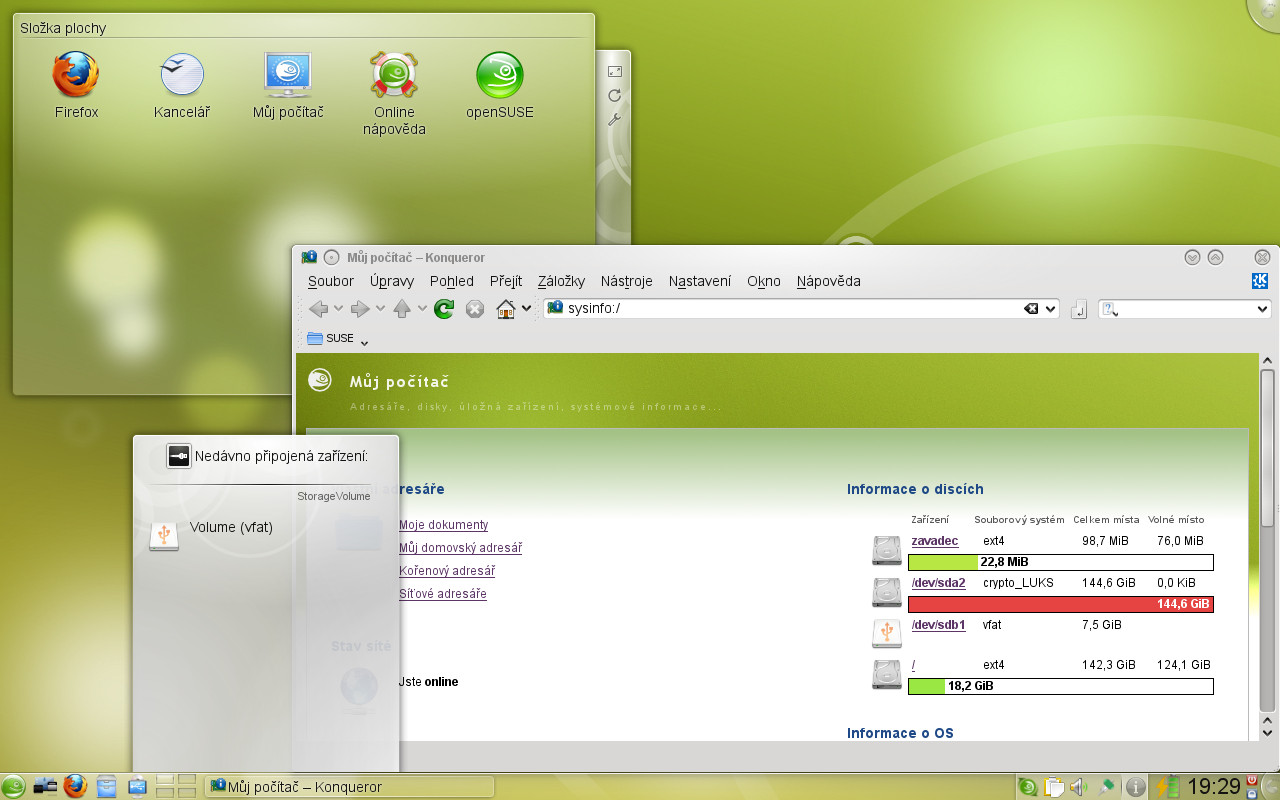Open the Můj počítač desktop icon

click(x=288, y=75)
